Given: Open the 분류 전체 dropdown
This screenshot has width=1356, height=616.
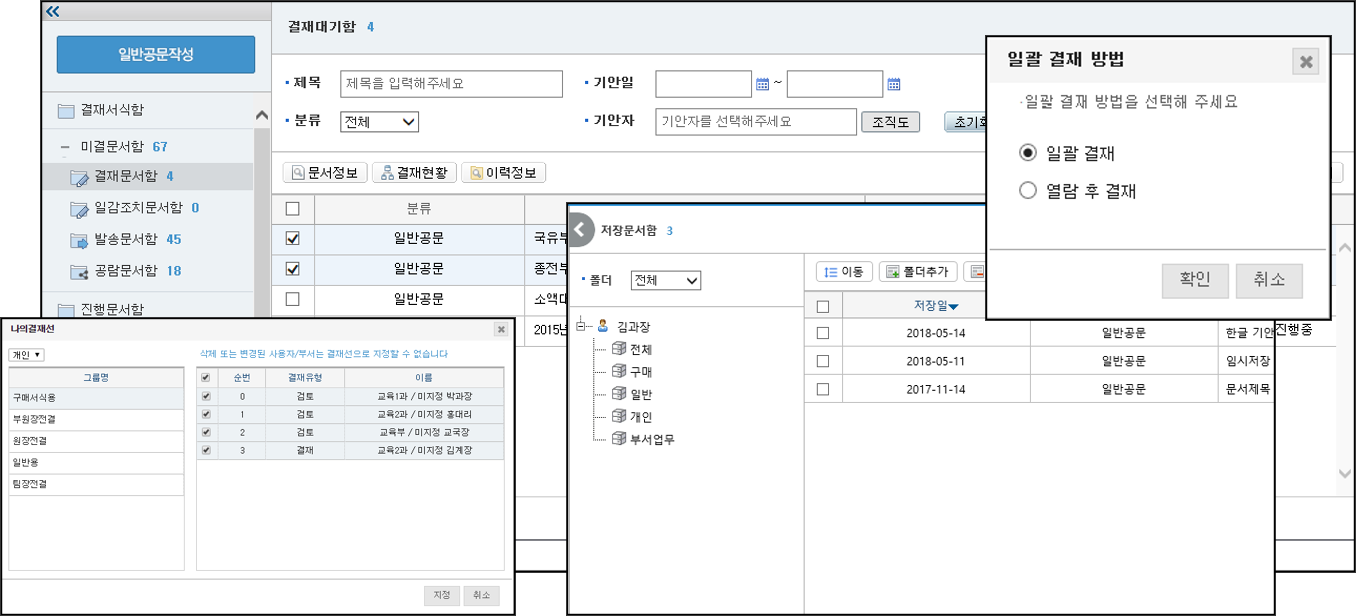Looking at the screenshot, I should point(379,122).
